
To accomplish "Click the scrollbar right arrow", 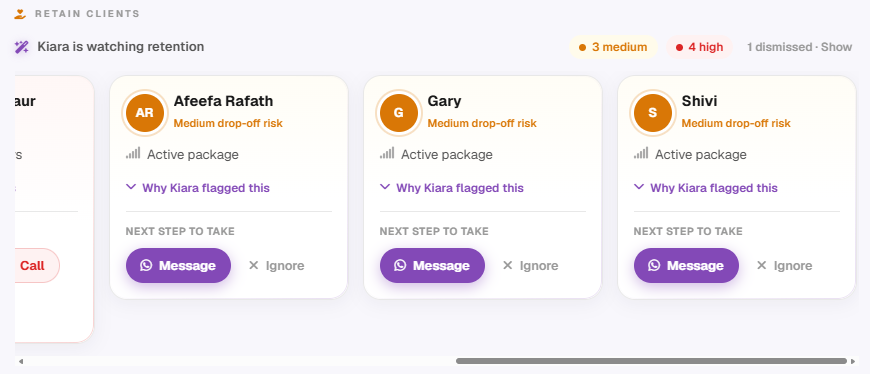I will [x=853, y=361].
